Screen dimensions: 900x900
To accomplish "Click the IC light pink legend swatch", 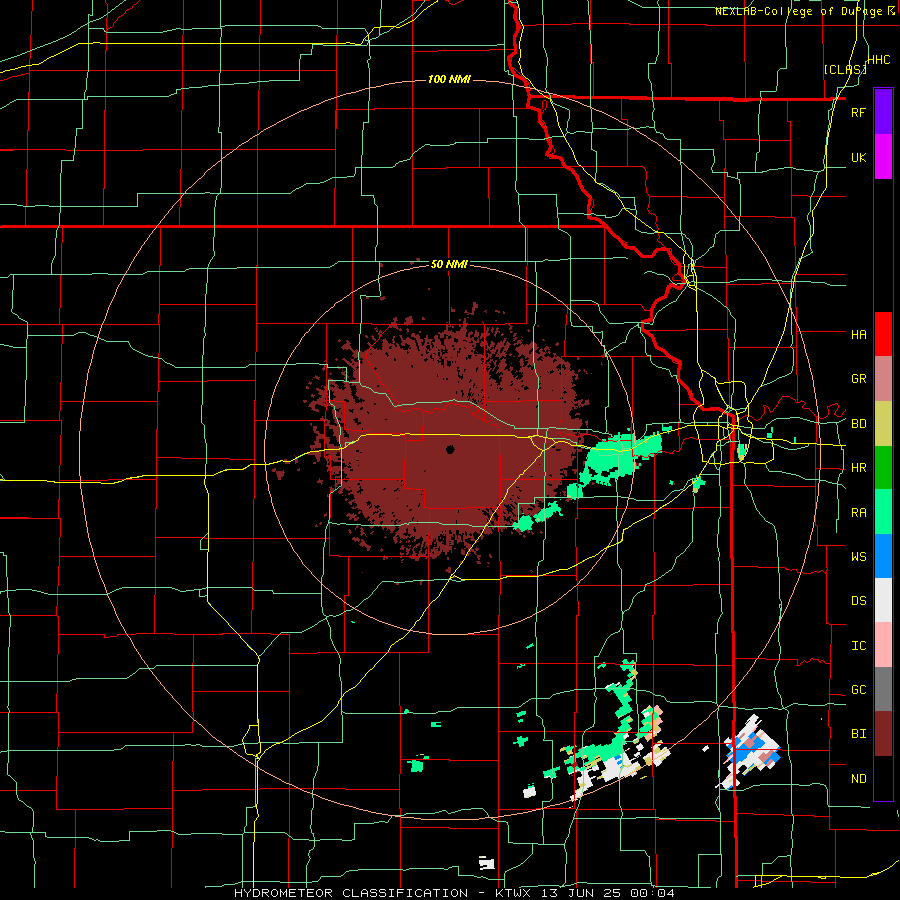I will (883, 645).
